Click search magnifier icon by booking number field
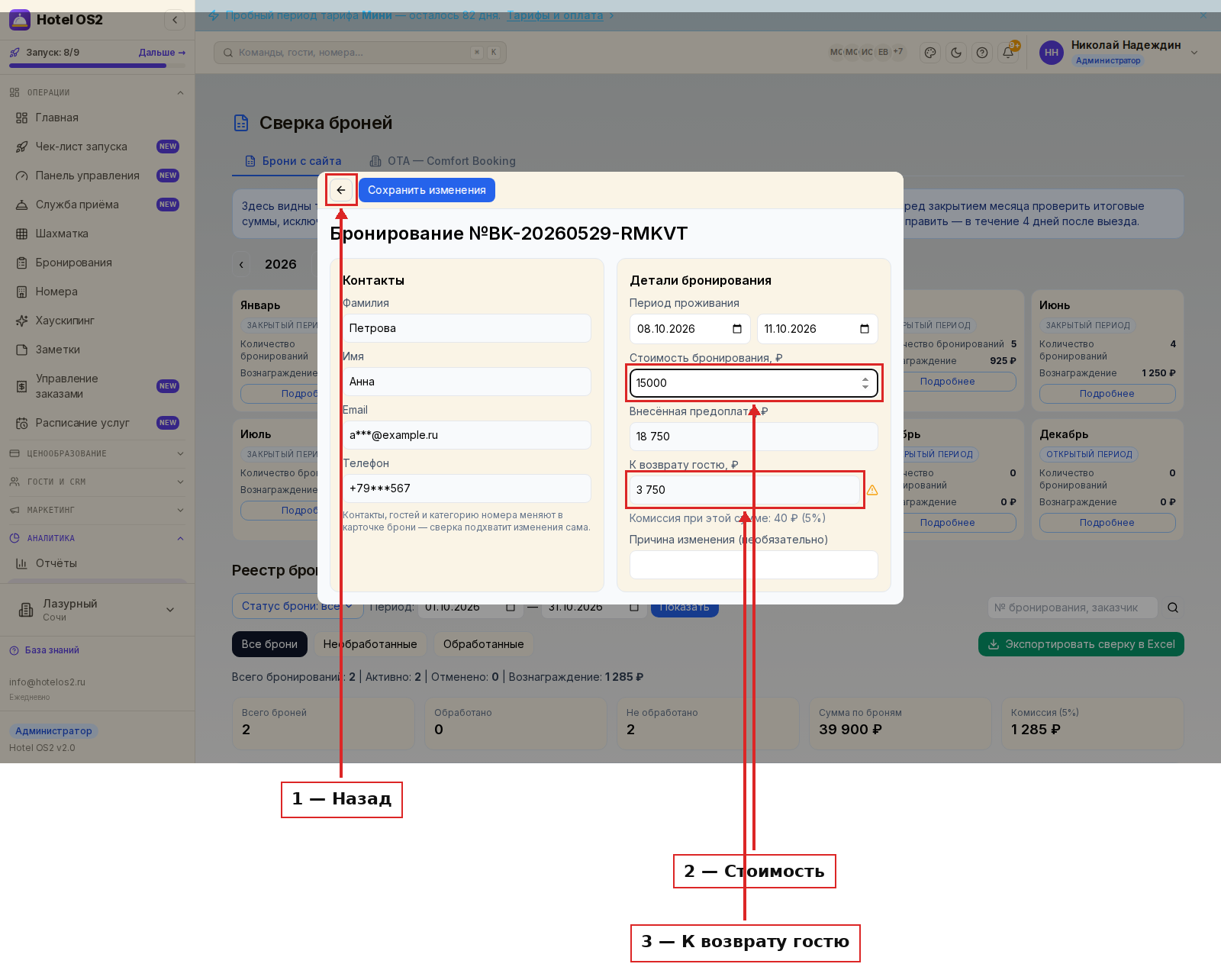 coord(1173,608)
